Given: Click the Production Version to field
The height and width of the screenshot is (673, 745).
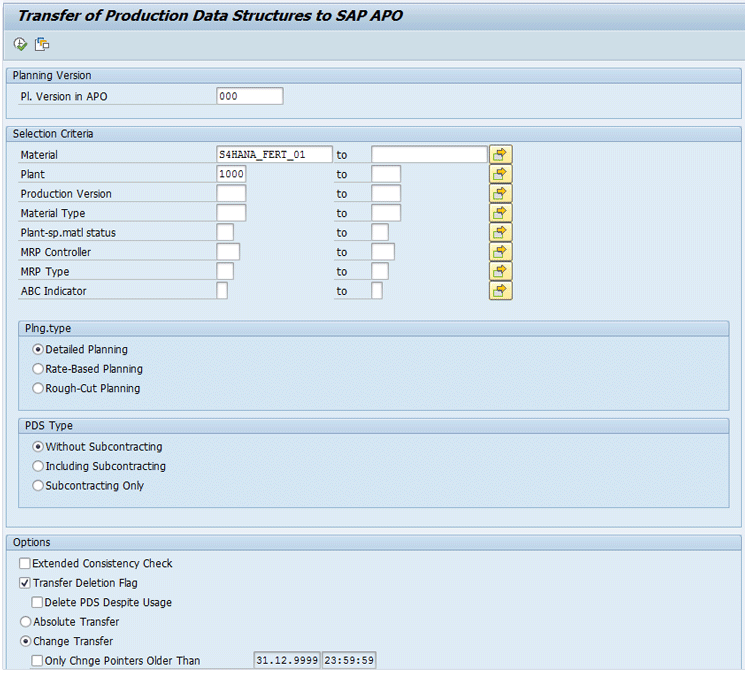Looking at the screenshot, I should click(386, 193).
